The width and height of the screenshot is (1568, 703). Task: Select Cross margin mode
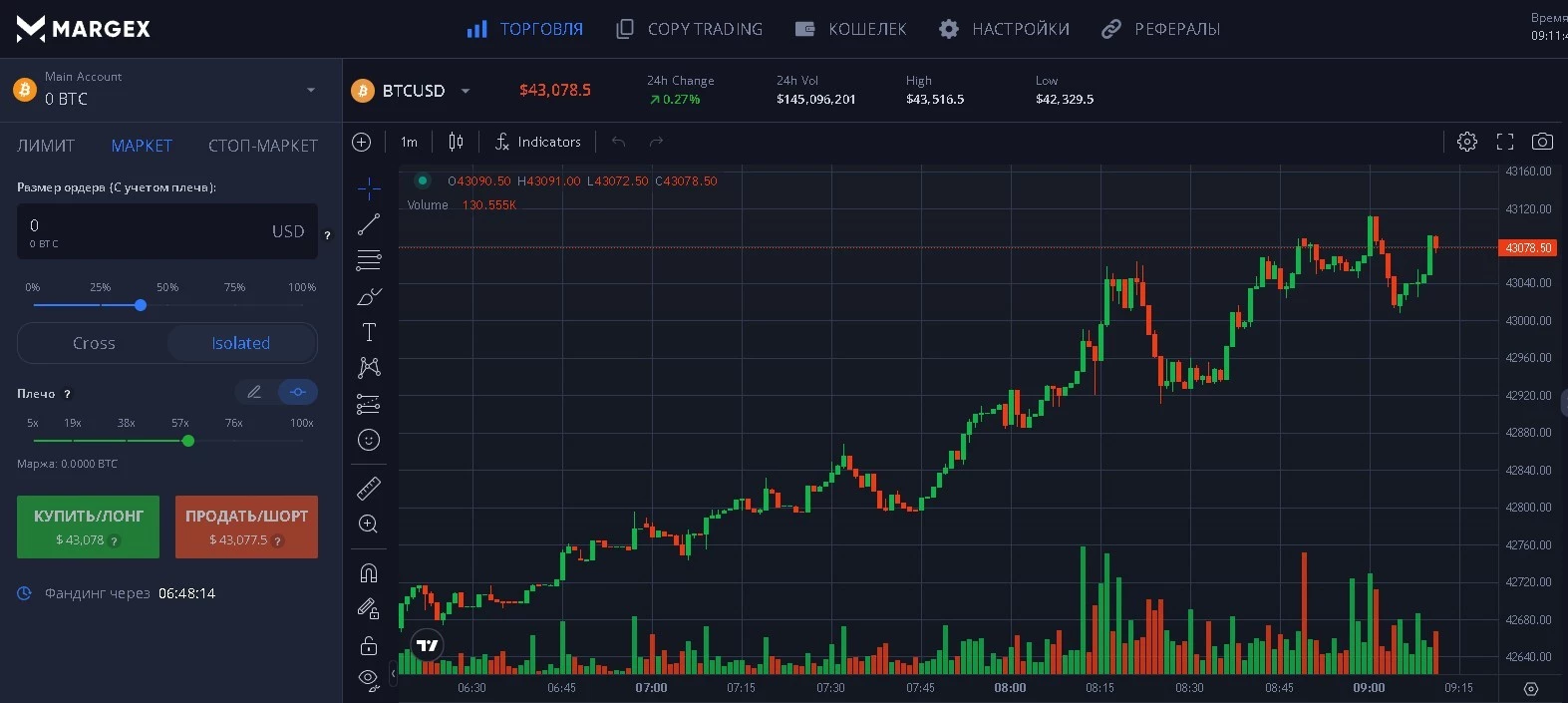click(94, 343)
